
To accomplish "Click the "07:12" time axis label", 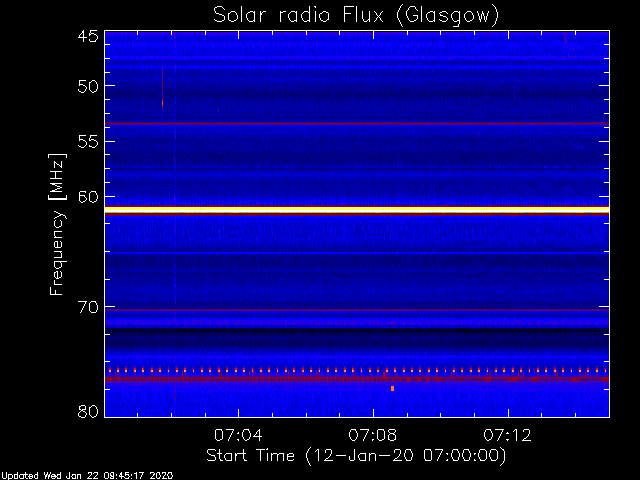I will (x=508, y=435).
